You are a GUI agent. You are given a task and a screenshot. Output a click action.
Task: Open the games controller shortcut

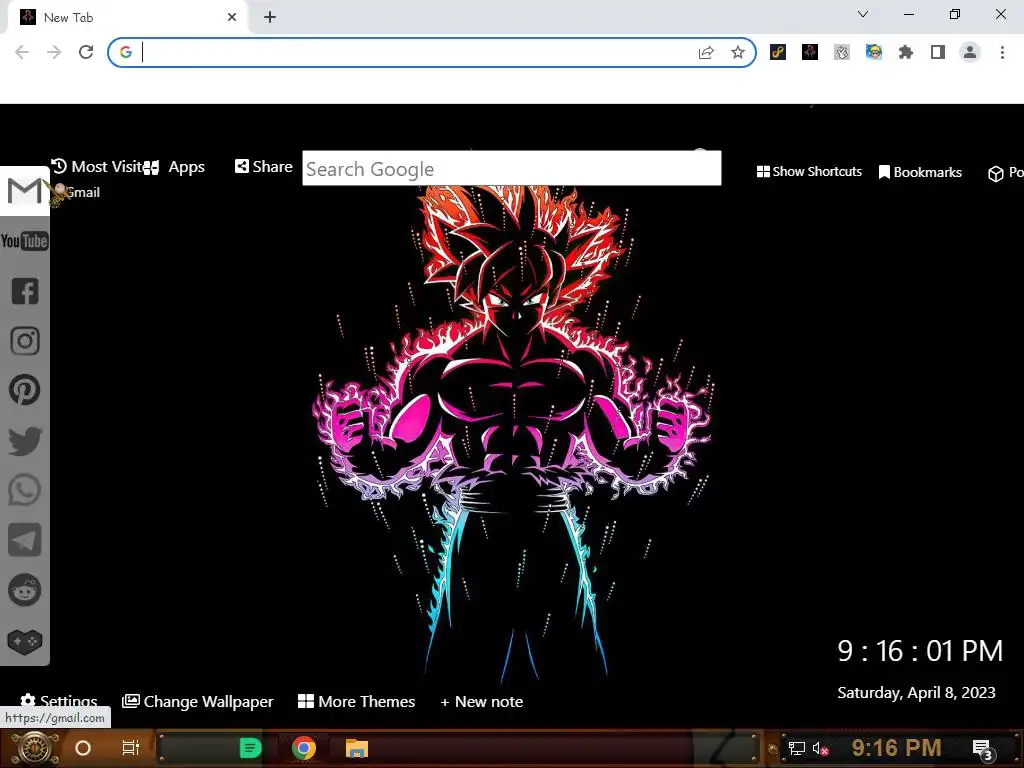(x=25, y=641)
